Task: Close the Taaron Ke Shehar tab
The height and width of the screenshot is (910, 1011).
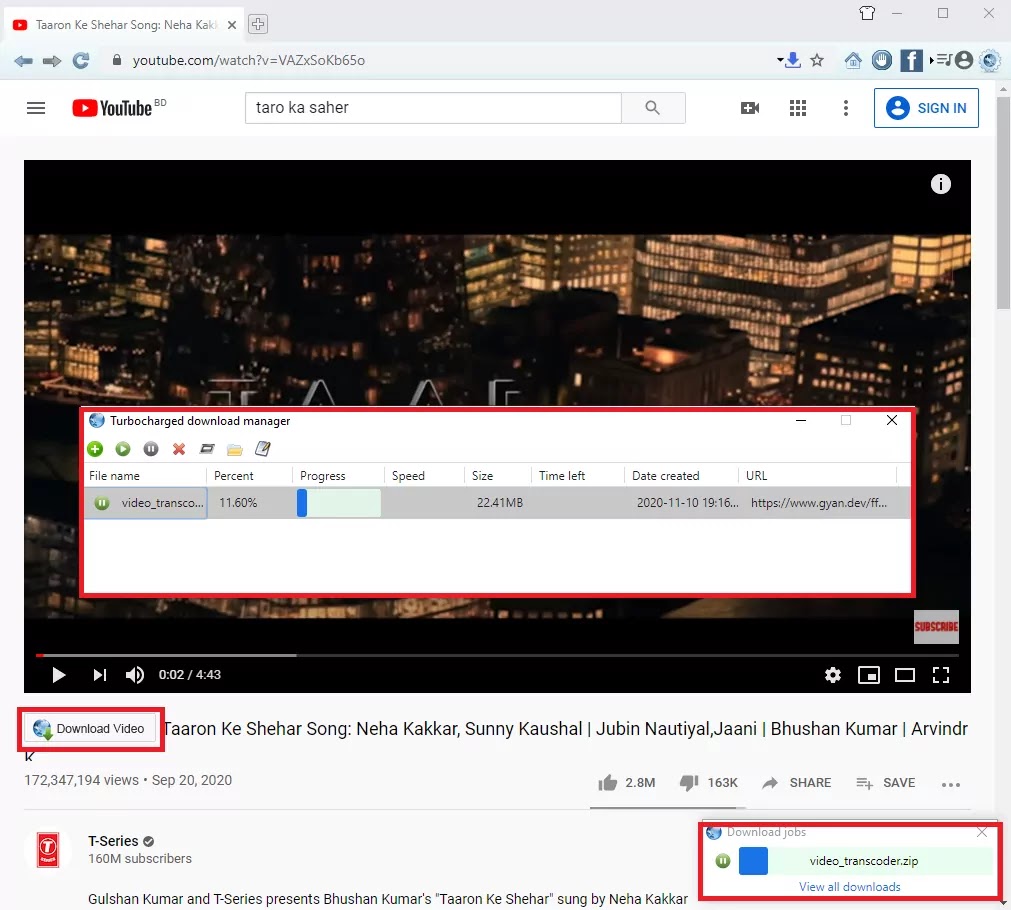Action: [232, 25]
